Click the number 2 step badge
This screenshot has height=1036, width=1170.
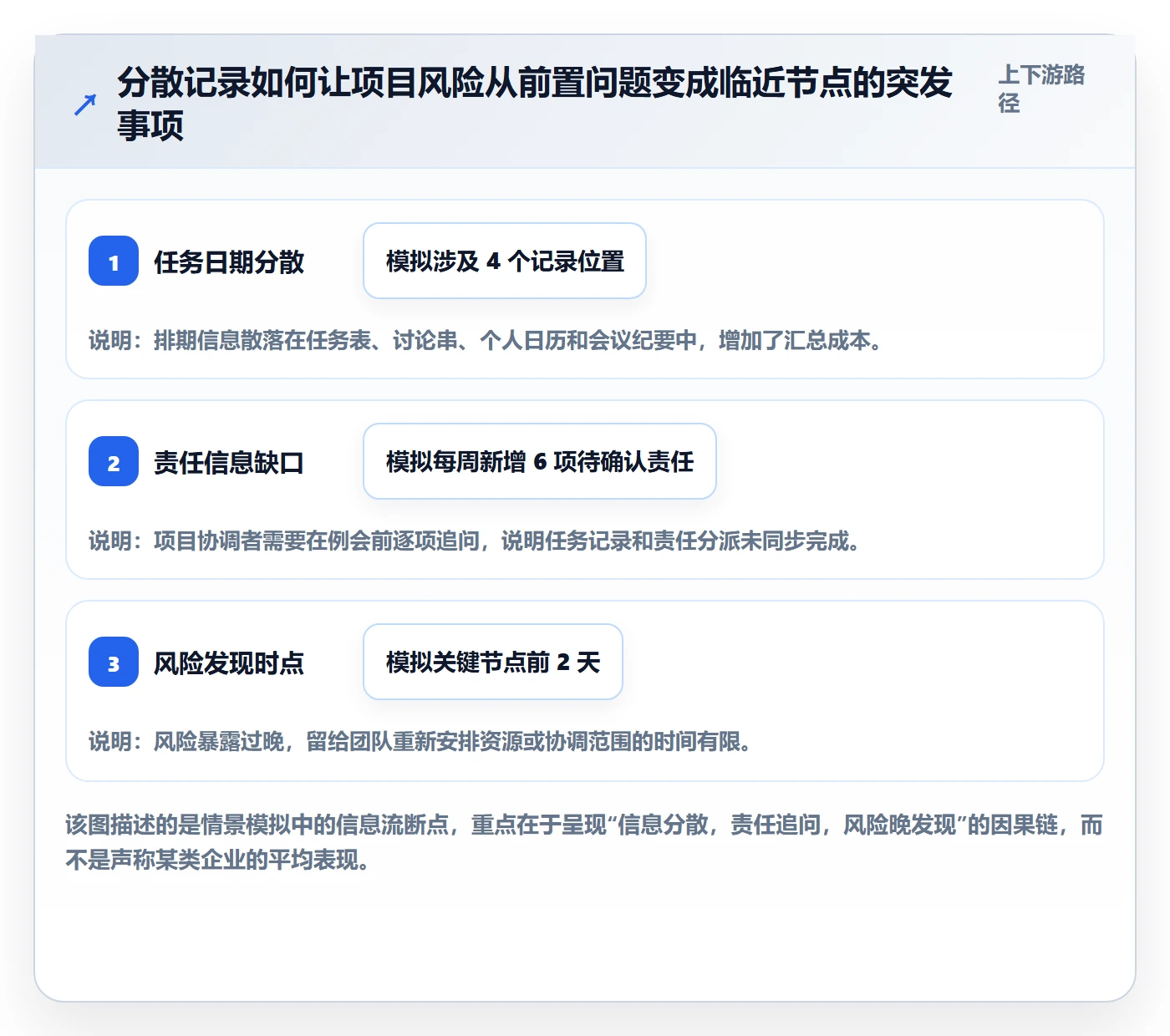pyautogui.click(x=114, y=462)
